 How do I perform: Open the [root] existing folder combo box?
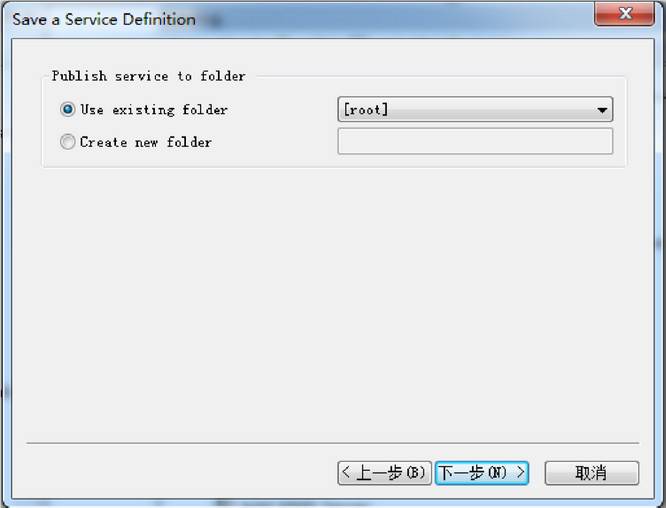point(475,110)
